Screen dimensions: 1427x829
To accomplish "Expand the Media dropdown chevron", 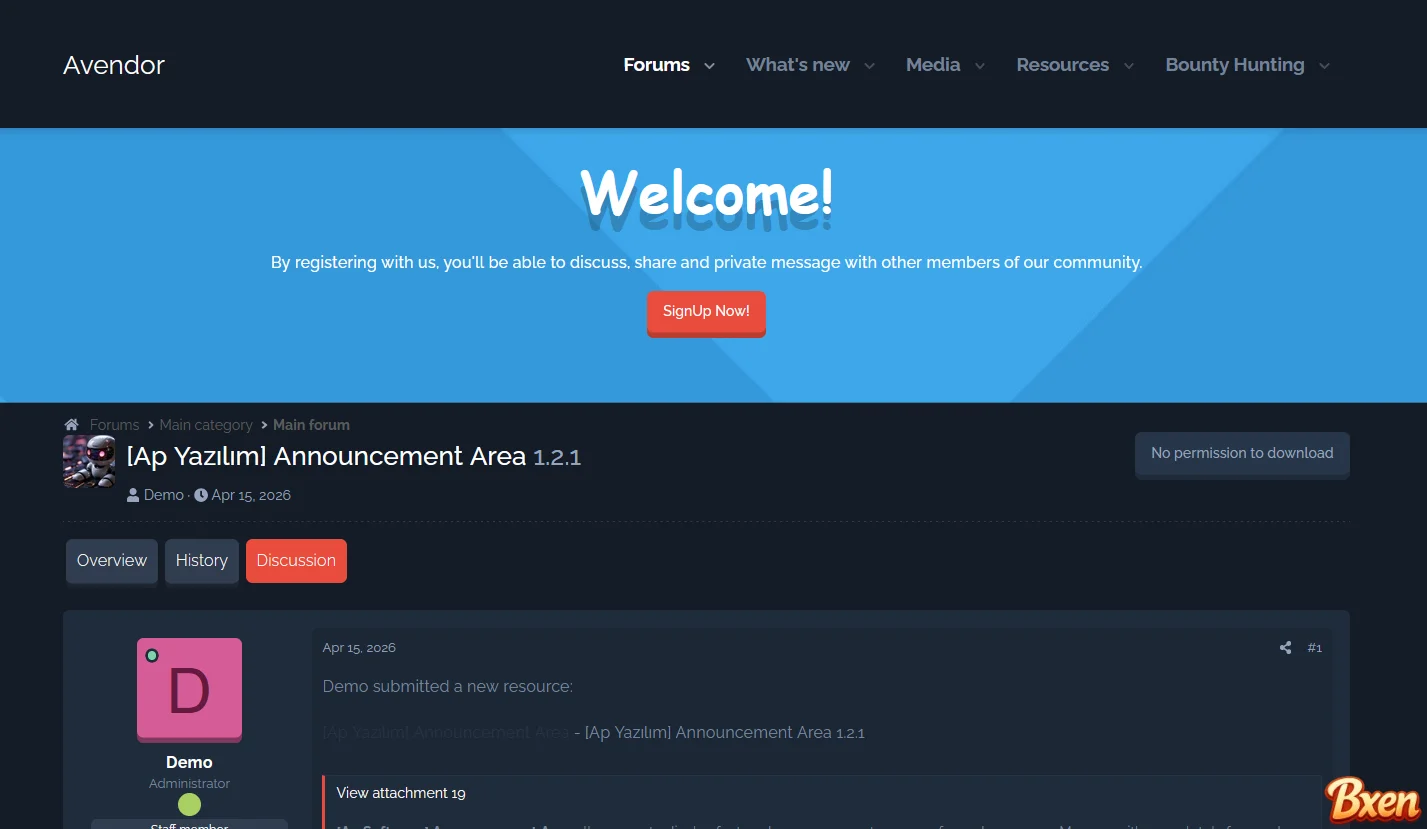I will click(x=980, y=66).
